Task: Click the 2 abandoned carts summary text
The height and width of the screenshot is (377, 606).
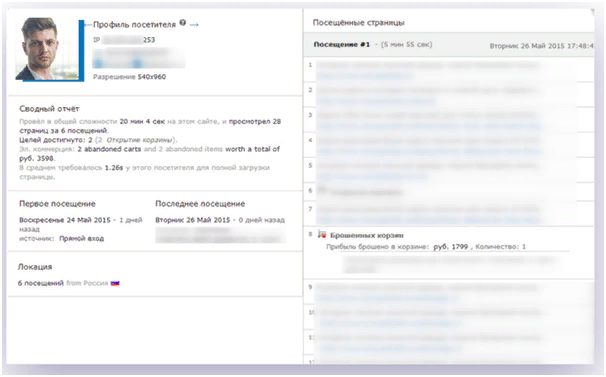Action: pyautogui.click(x=109, y=149)
